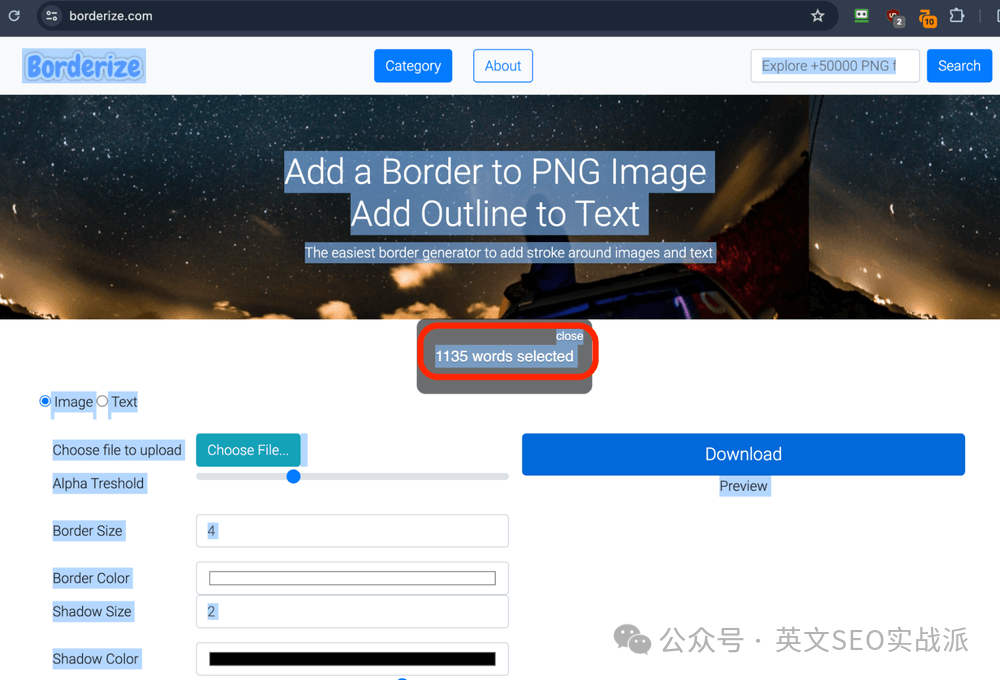This screenshot has height=680, width=1000.
Task: Click the Shadow Size input field
Action: [352, 612]
